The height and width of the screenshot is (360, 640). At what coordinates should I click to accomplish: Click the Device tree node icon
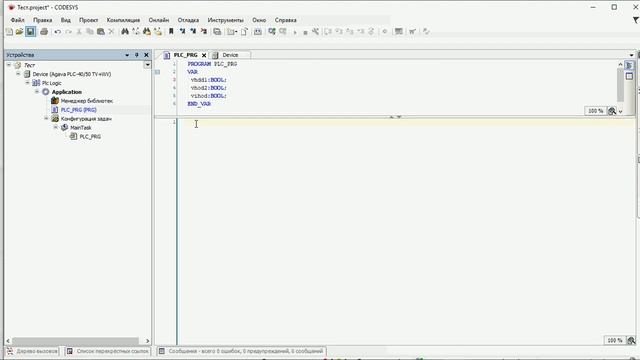[x=27, y=74]
